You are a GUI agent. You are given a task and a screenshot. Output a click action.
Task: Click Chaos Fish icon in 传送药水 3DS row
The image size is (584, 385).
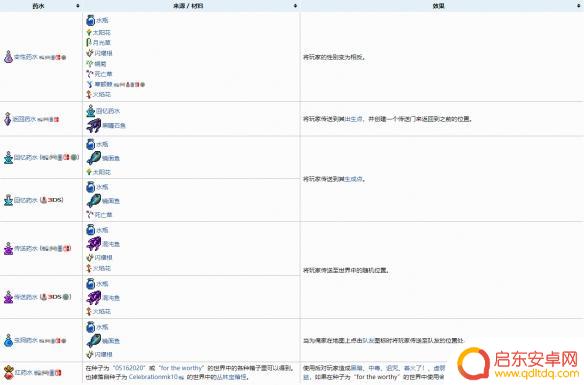click(x=93, y=298)
